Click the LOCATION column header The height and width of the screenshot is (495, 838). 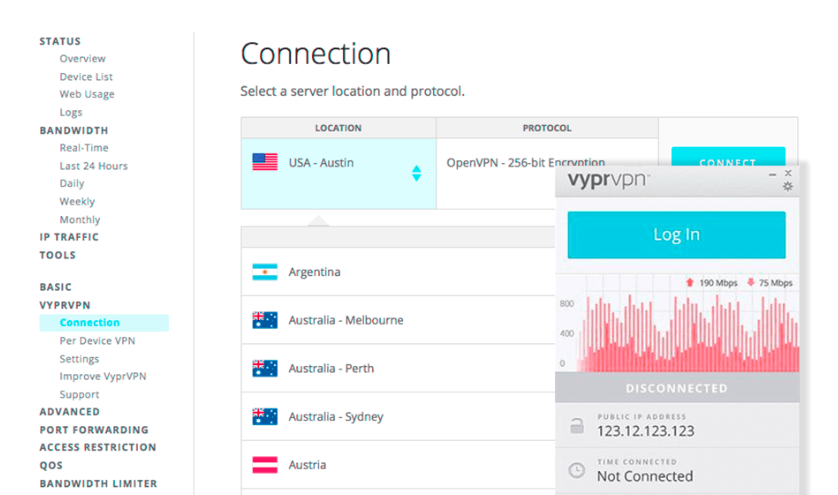pyautogui.click(x=338, y=128)
